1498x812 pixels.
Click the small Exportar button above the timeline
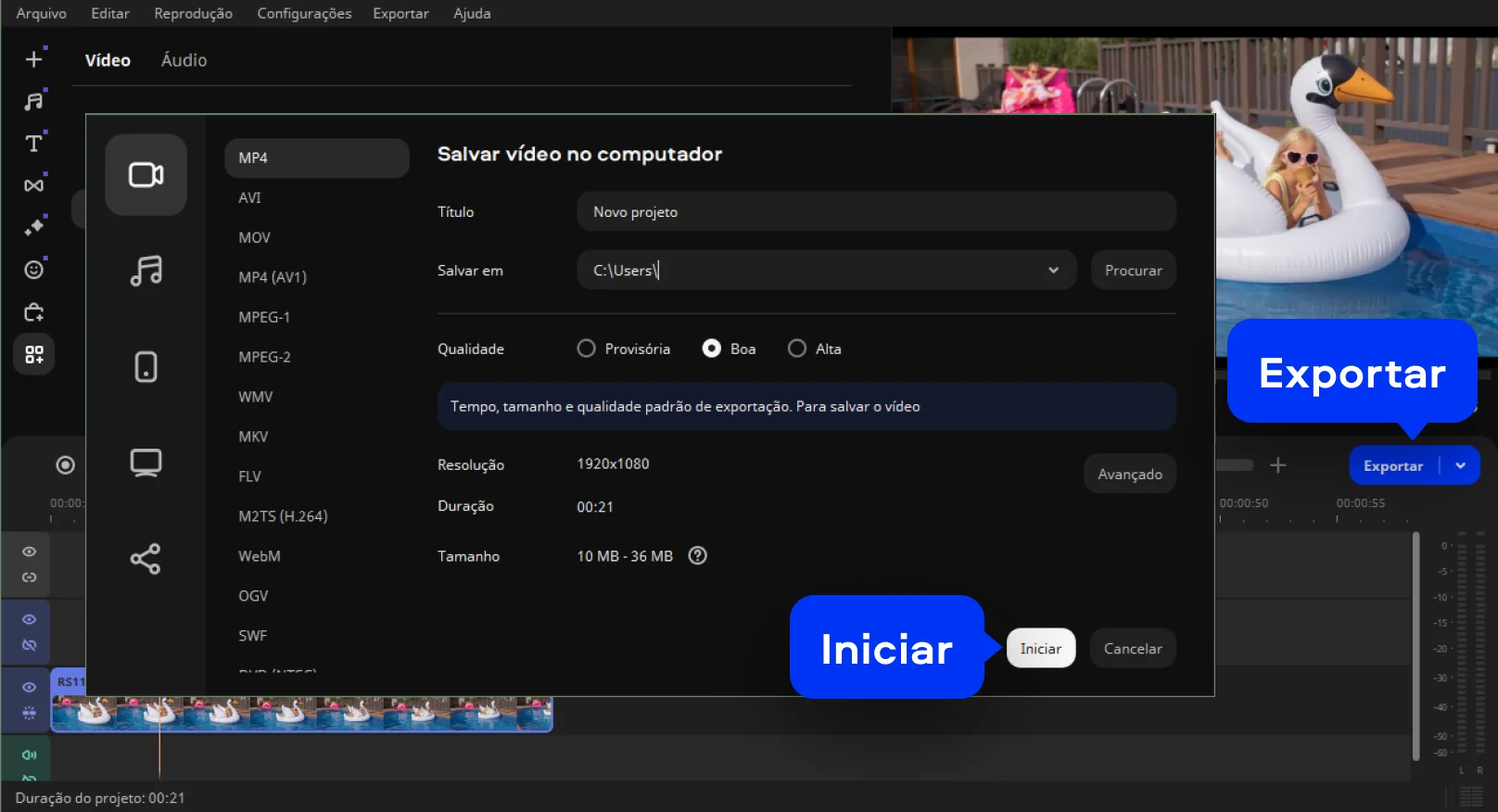click(x=1393, y=465)
